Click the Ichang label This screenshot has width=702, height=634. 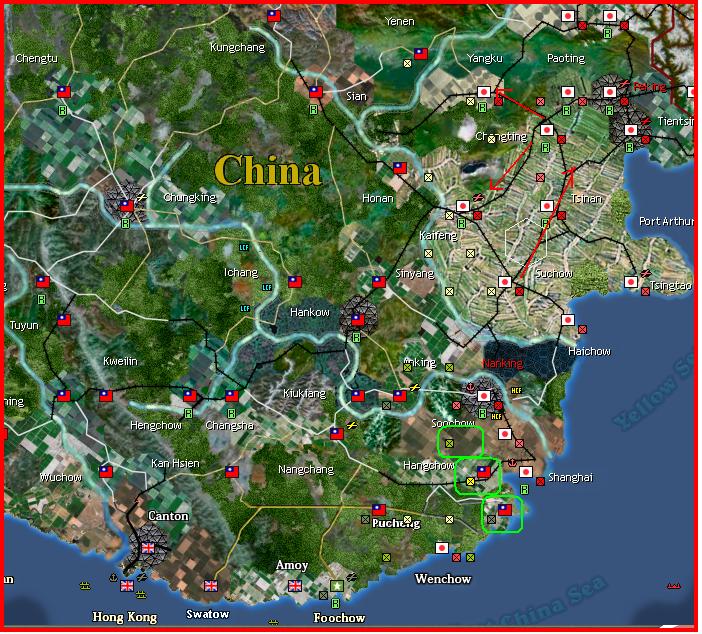tap(241, 272)
